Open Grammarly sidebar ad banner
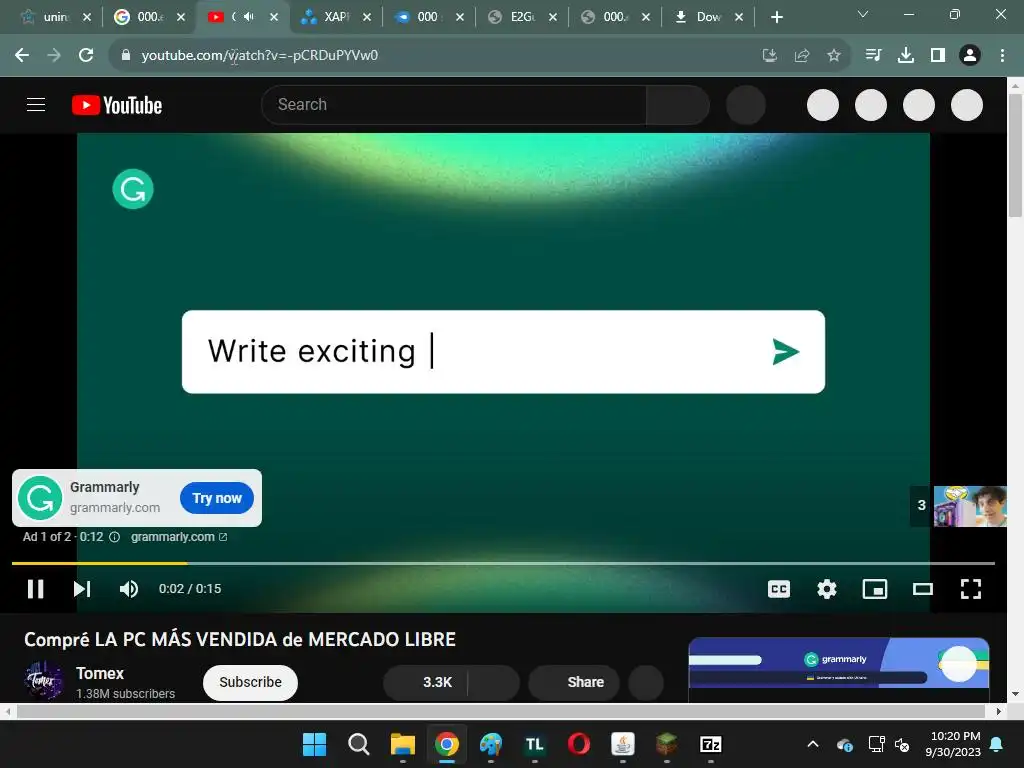 (x=839, y=663)
